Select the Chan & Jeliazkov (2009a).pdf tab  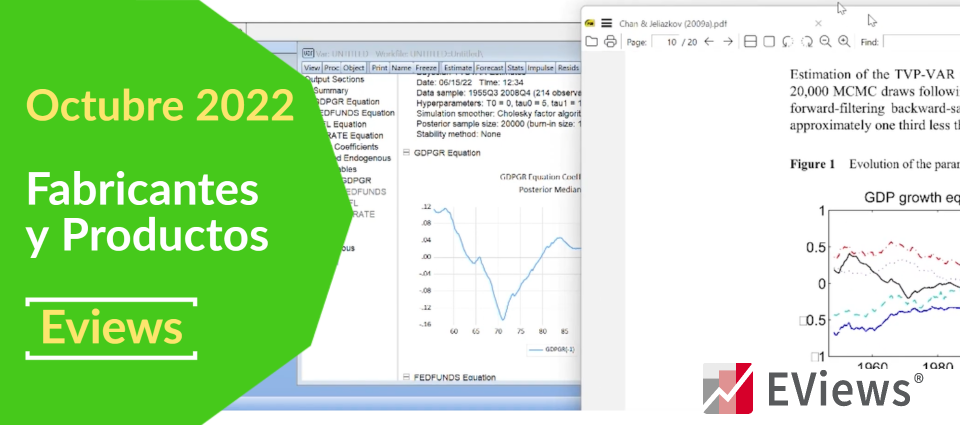(x=672, y=24)
